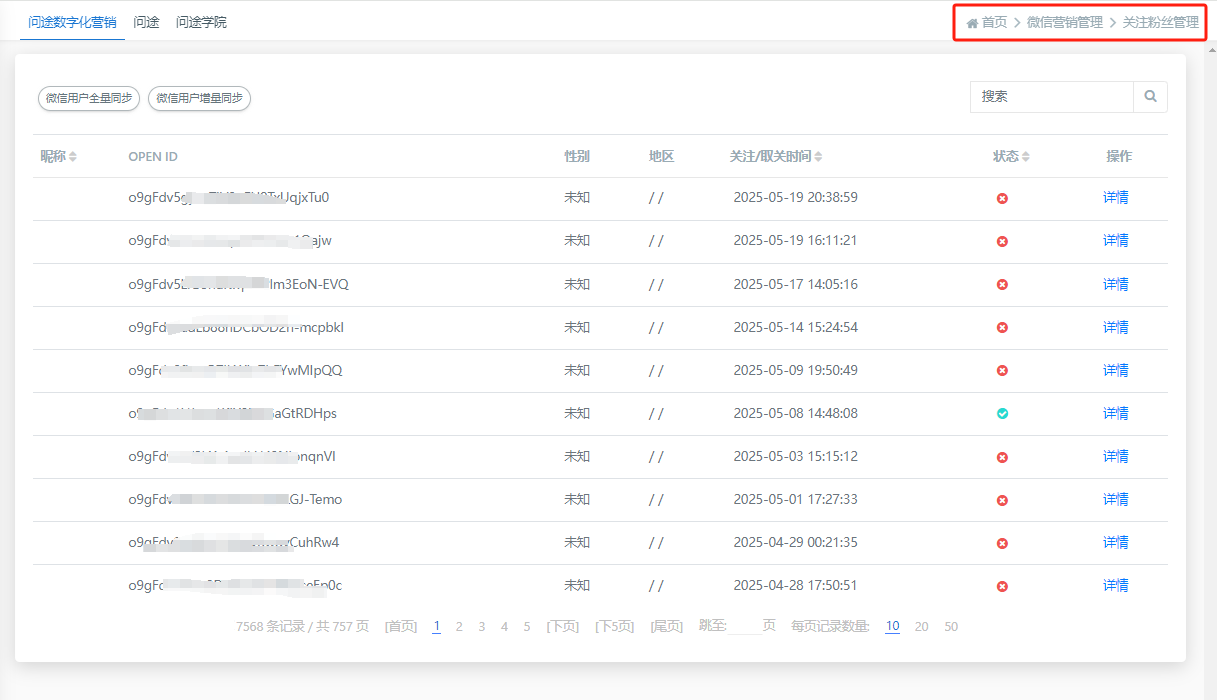The image size is (1217, 700).
Task: Click the 性别 column header
Action: (x=577, y=157)
